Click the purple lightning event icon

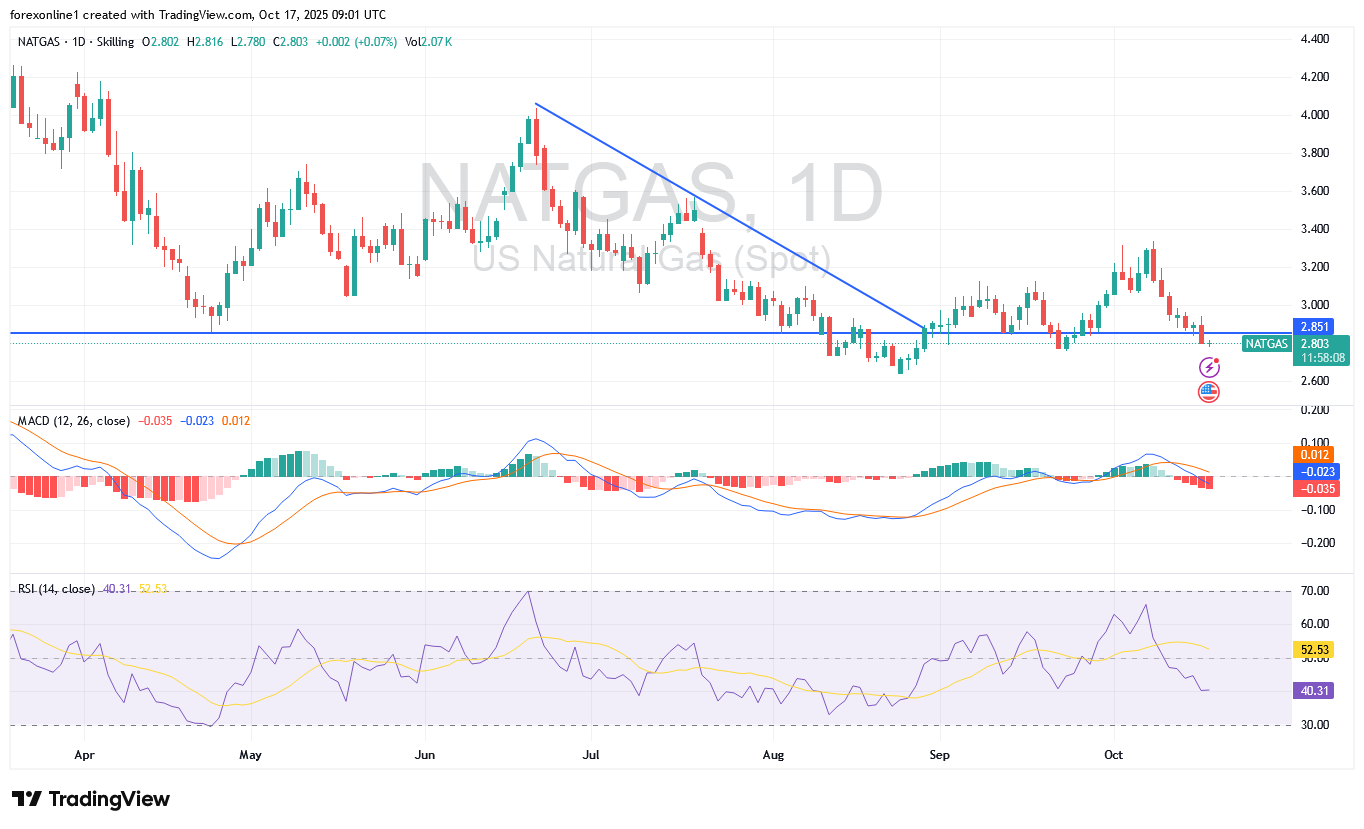1208,367
